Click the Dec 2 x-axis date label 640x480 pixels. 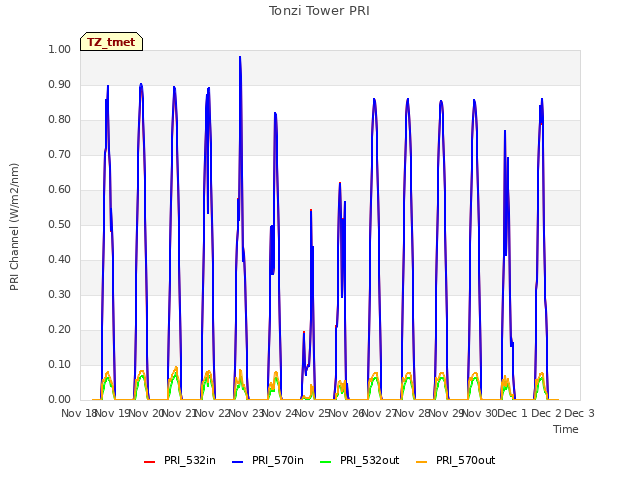point(547,413)
